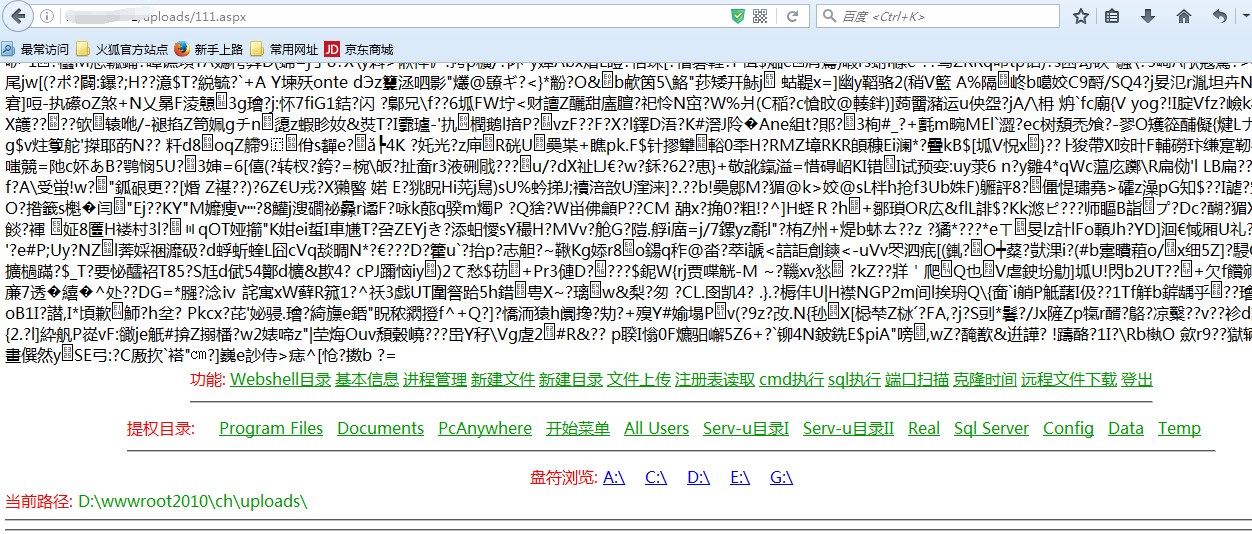The image size is (1252, 534).
Task: Open the 端口扫描 link
Action: 917,379
